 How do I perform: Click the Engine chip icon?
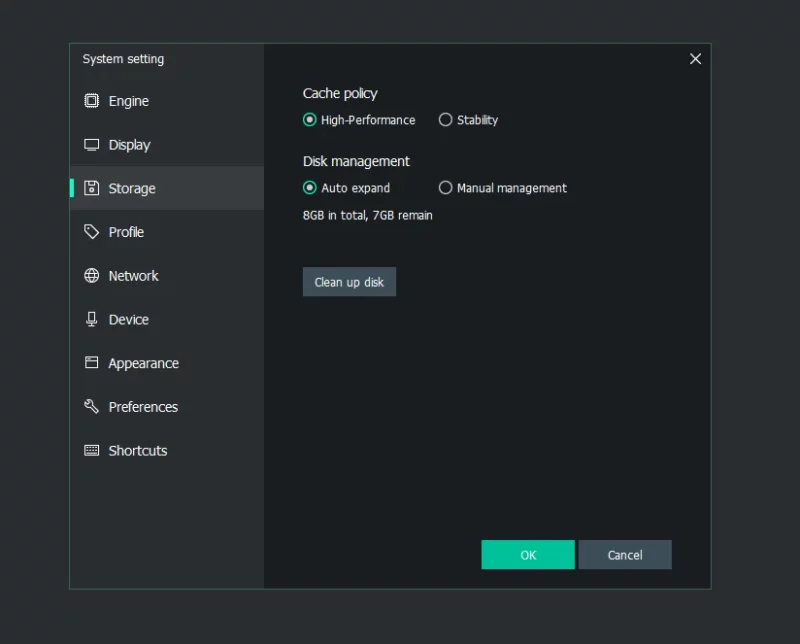click(91, 101)
